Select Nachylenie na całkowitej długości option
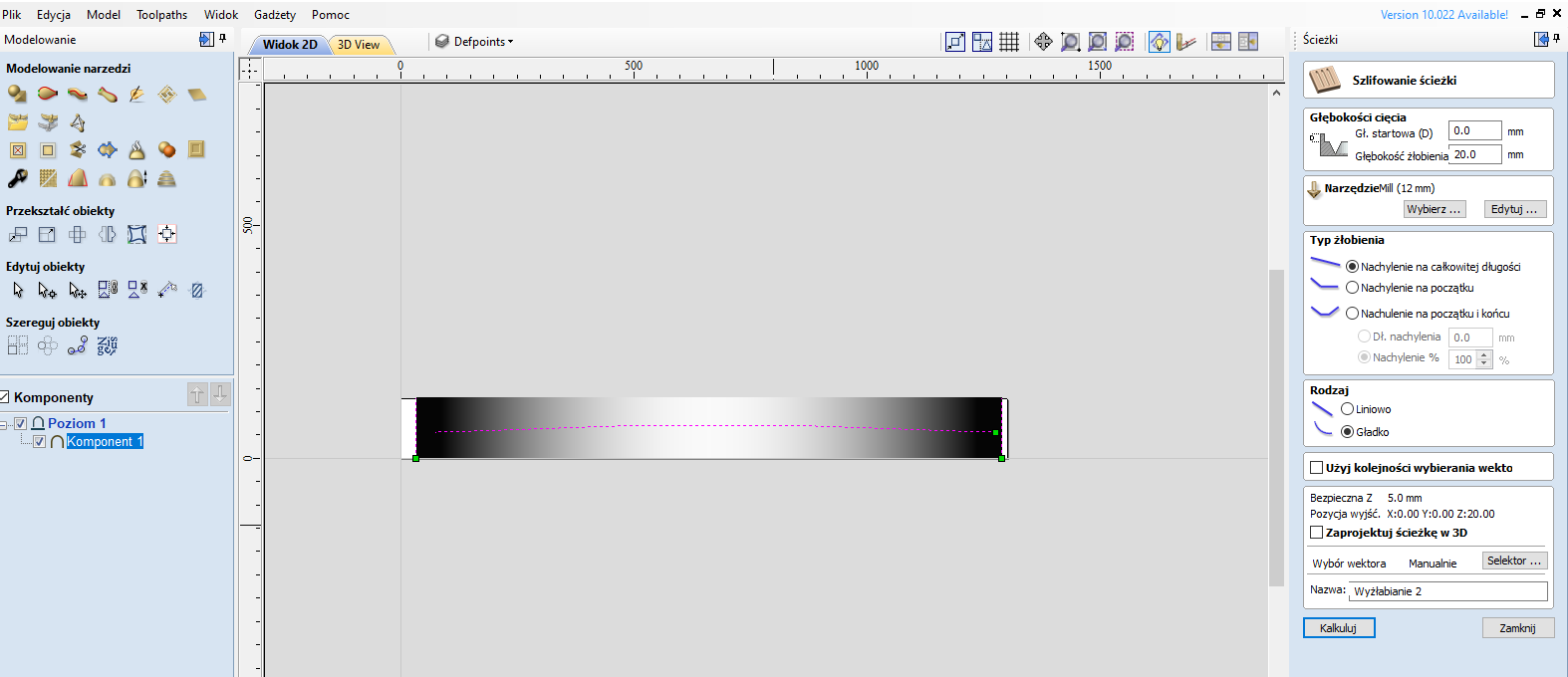 (x=1352, y=267)
